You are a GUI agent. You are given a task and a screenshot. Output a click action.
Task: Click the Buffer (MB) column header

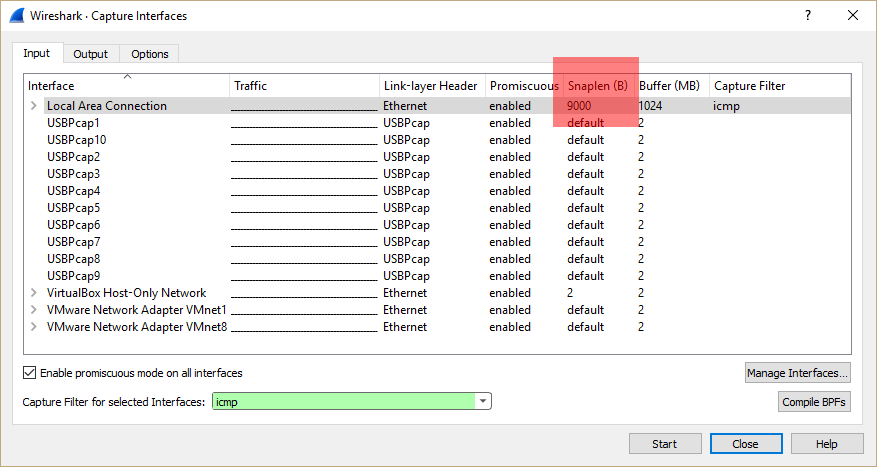pos(672,86)
